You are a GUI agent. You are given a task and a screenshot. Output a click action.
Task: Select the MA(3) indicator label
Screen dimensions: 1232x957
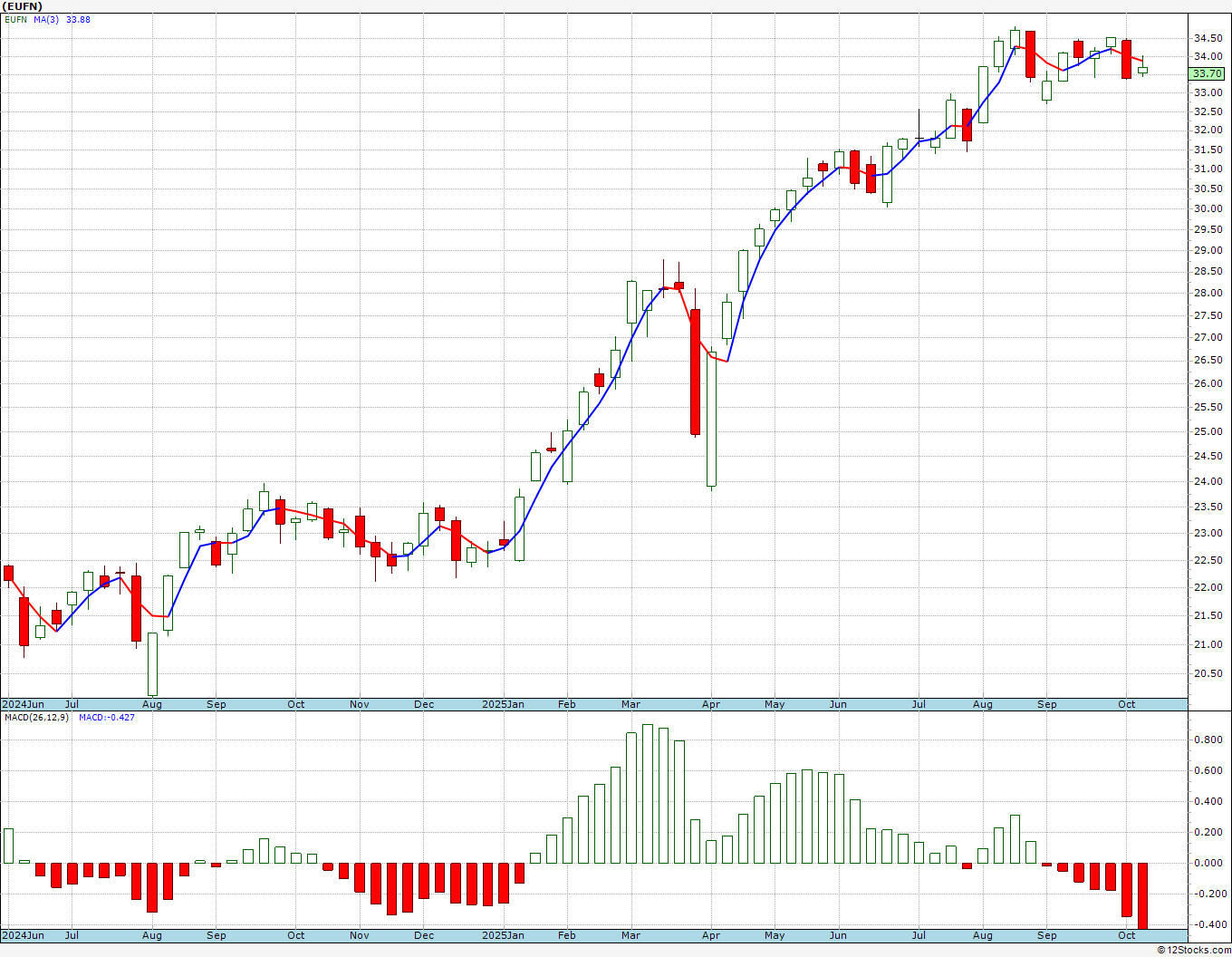[46, 19]
